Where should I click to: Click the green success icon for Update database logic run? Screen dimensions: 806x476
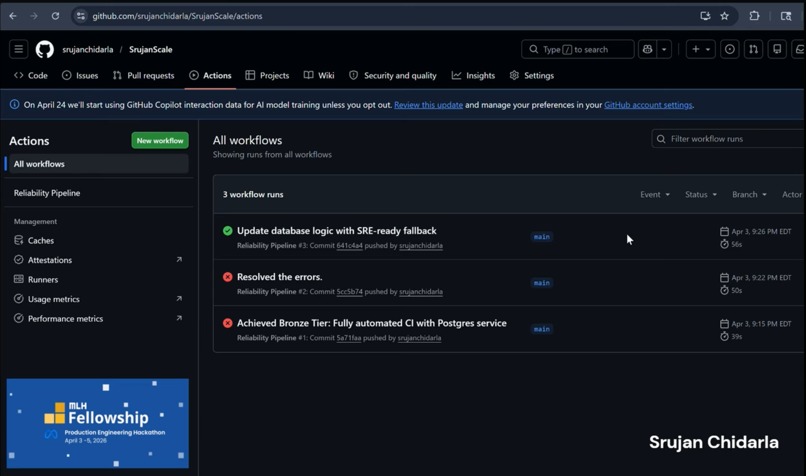click(x=228, y=231)
